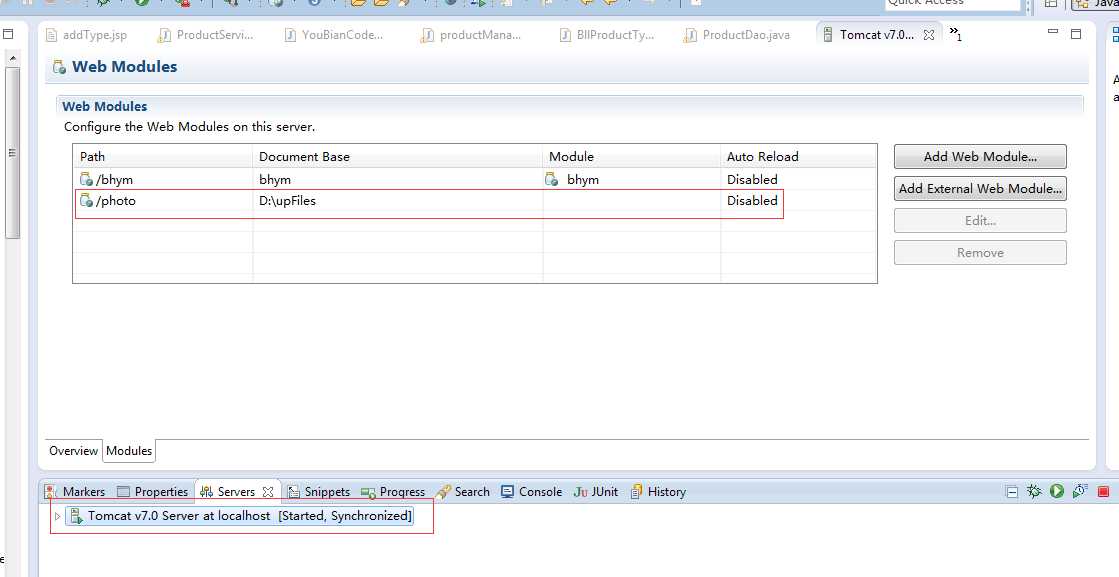Minimize the editor area
Screen dimensions: 1119x577
[x=1053, y=32]
